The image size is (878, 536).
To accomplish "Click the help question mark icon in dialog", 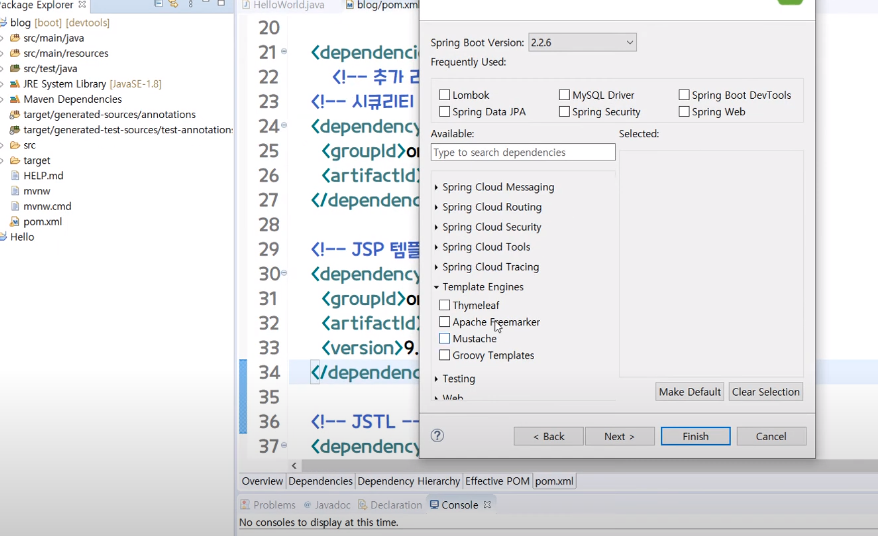I will [437, 436].
